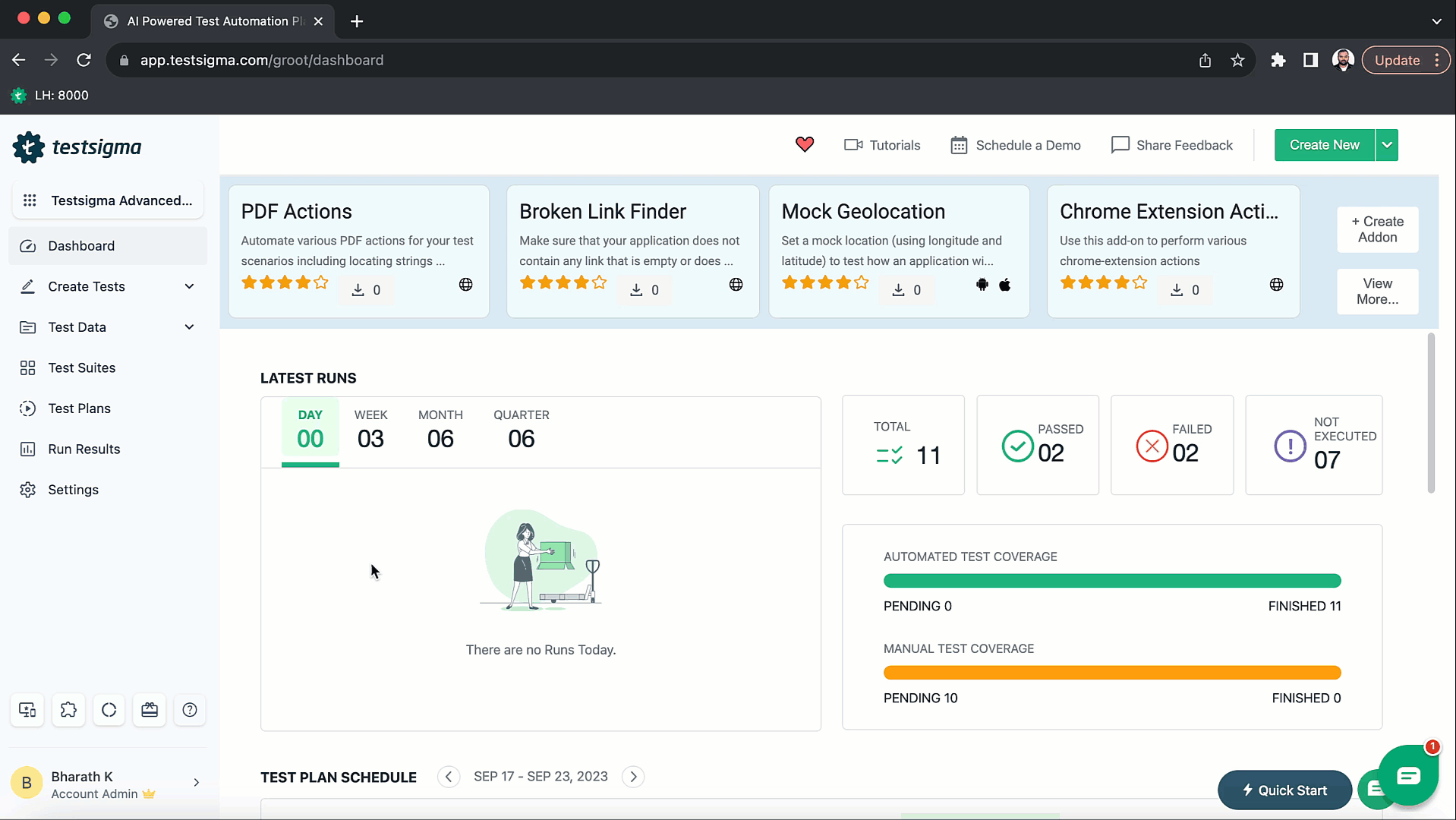Click the View More addons button
Image resolution: width=1456 pixels, height=820 pixels.
click(x=1377, y=292)
